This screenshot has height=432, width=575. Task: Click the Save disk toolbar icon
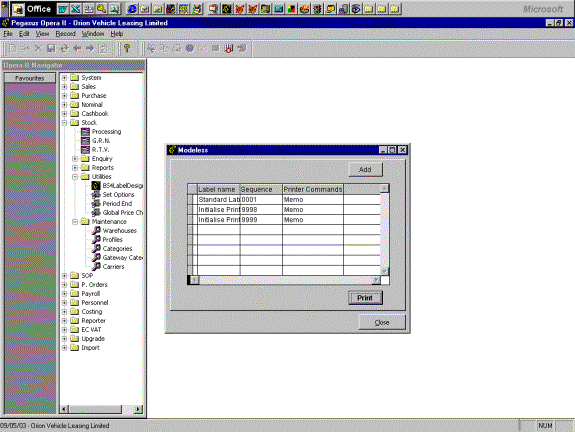click(51, 48)
